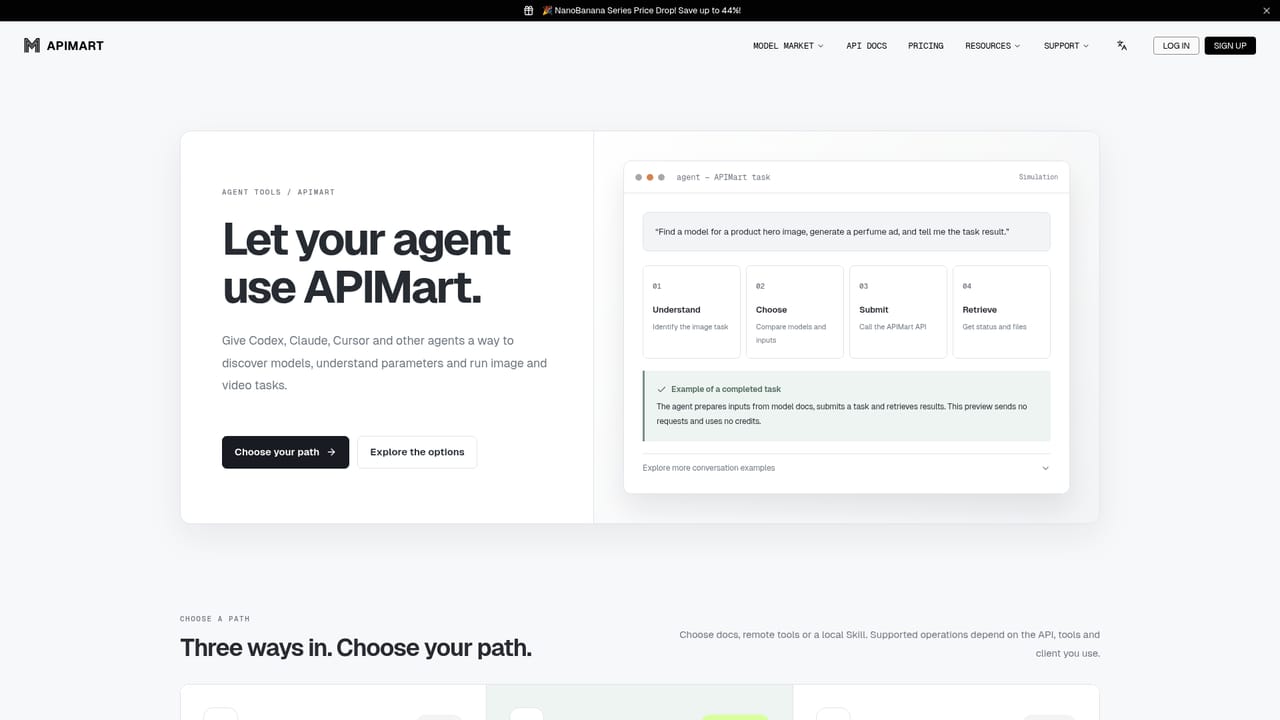This screenshot has width=1280, height=720.
Task: Click the 'agent — APIMart task' window title
Action: (x=723, y=177)
